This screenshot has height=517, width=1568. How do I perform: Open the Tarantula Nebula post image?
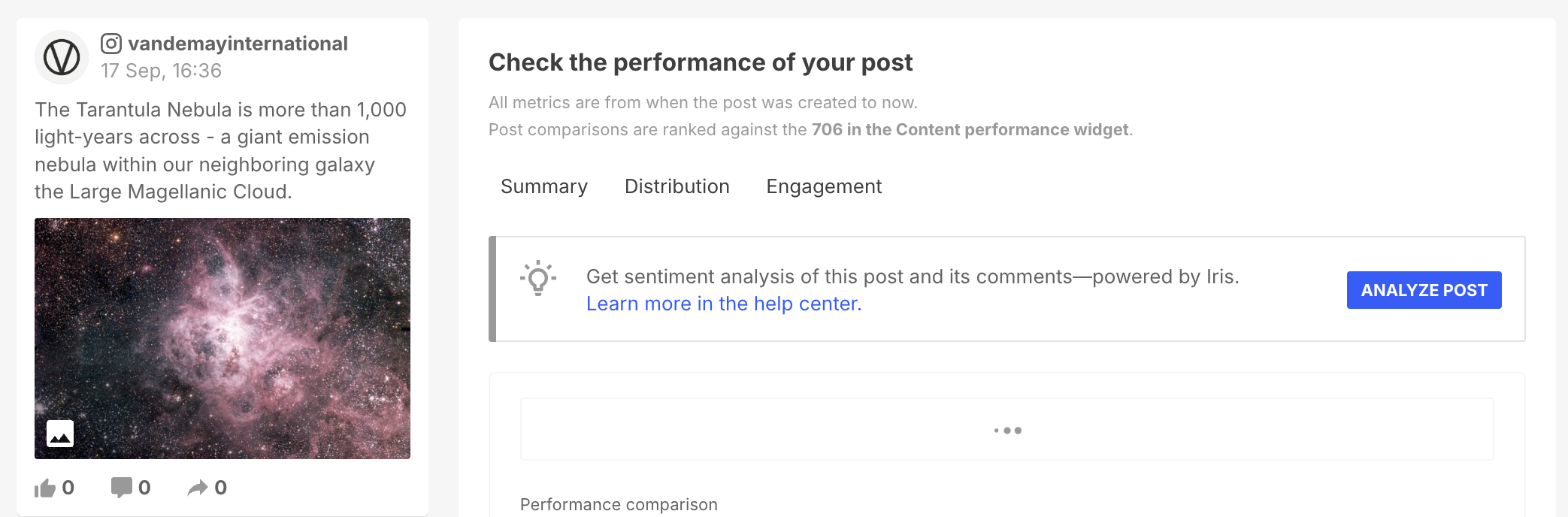click(222, 338)
